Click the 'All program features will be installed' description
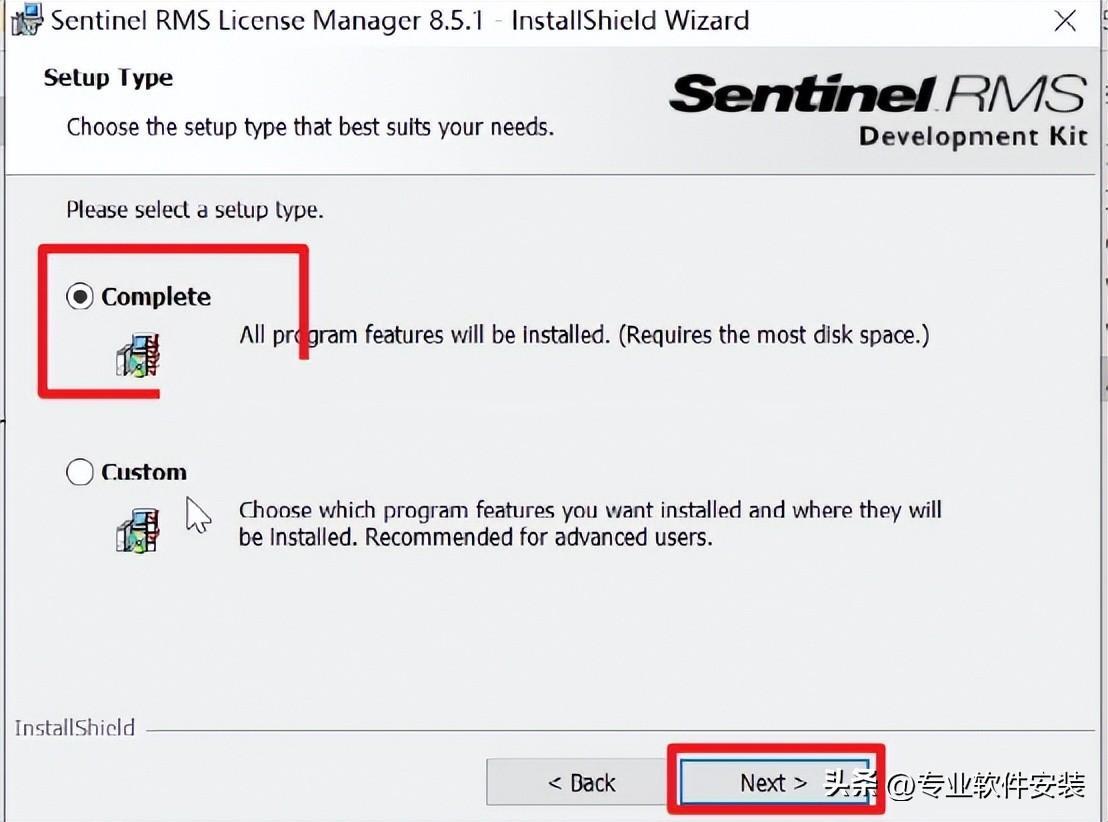 pyautogui.click(x=583, y=335)
